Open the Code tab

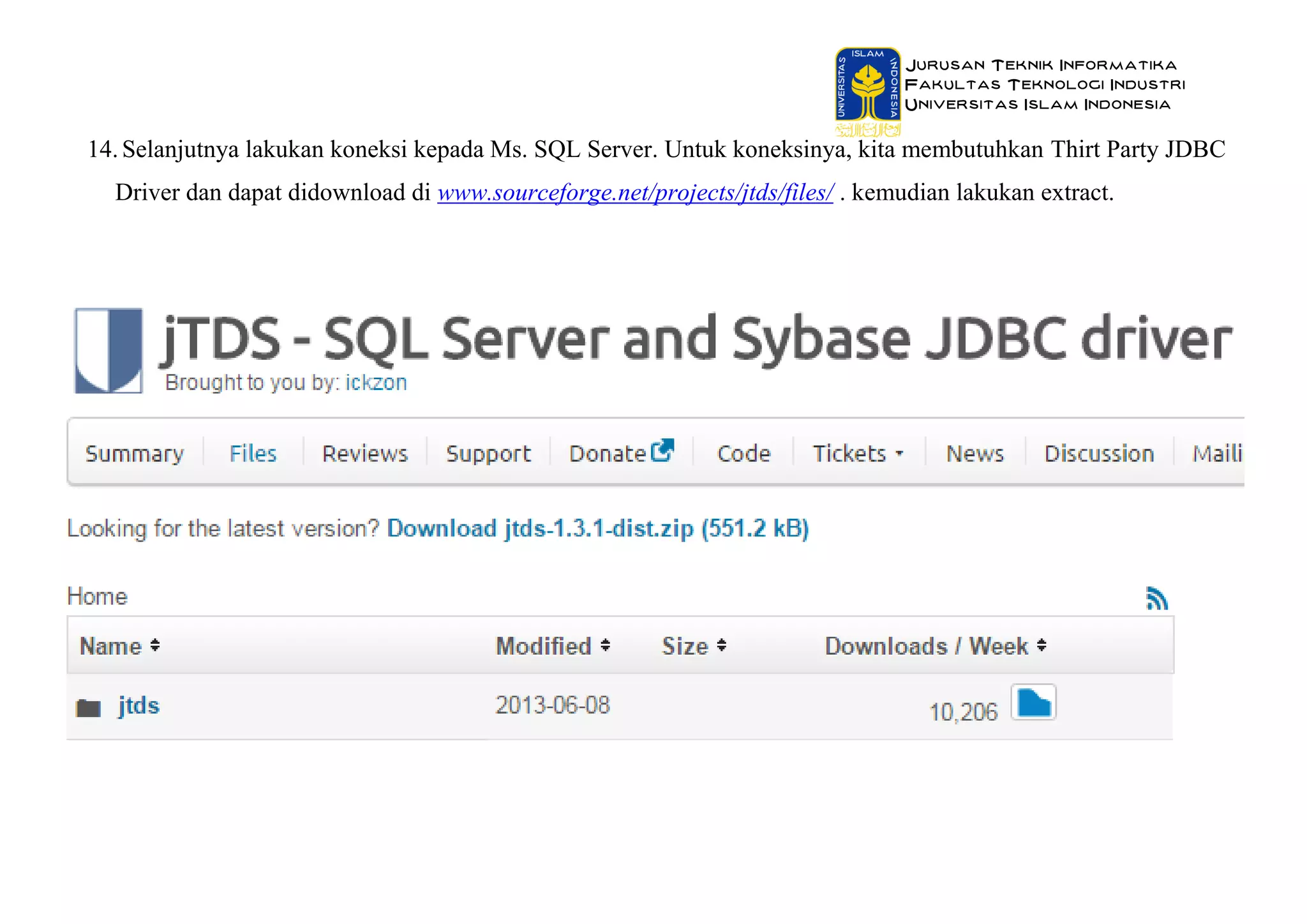click(x=743, y=453)
